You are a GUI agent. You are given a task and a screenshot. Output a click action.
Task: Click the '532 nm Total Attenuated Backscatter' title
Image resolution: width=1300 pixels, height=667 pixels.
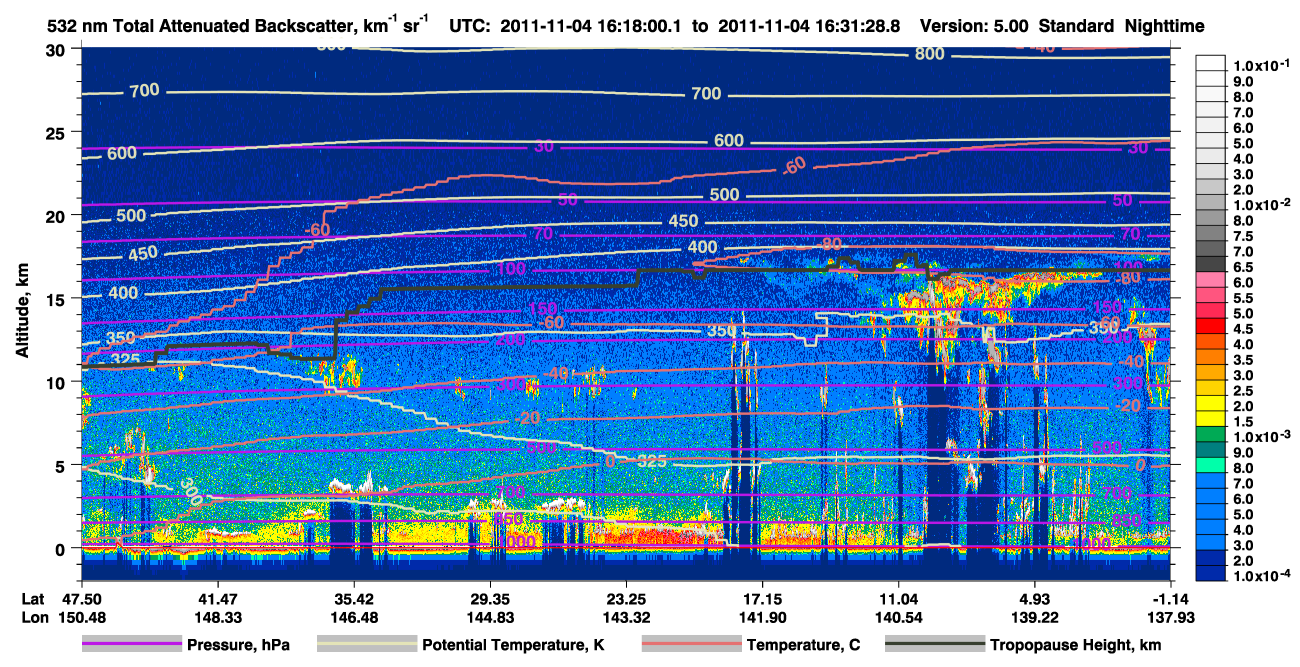click(199, 26)
